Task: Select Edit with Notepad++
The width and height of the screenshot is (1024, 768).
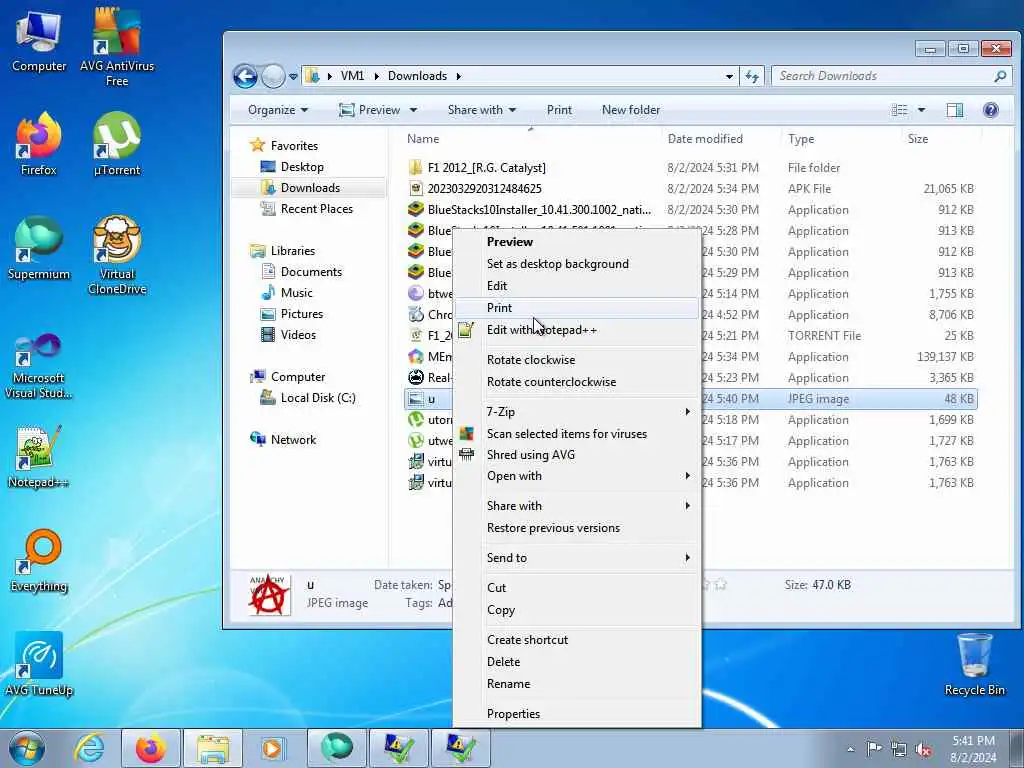Action: tap(577, 330)
